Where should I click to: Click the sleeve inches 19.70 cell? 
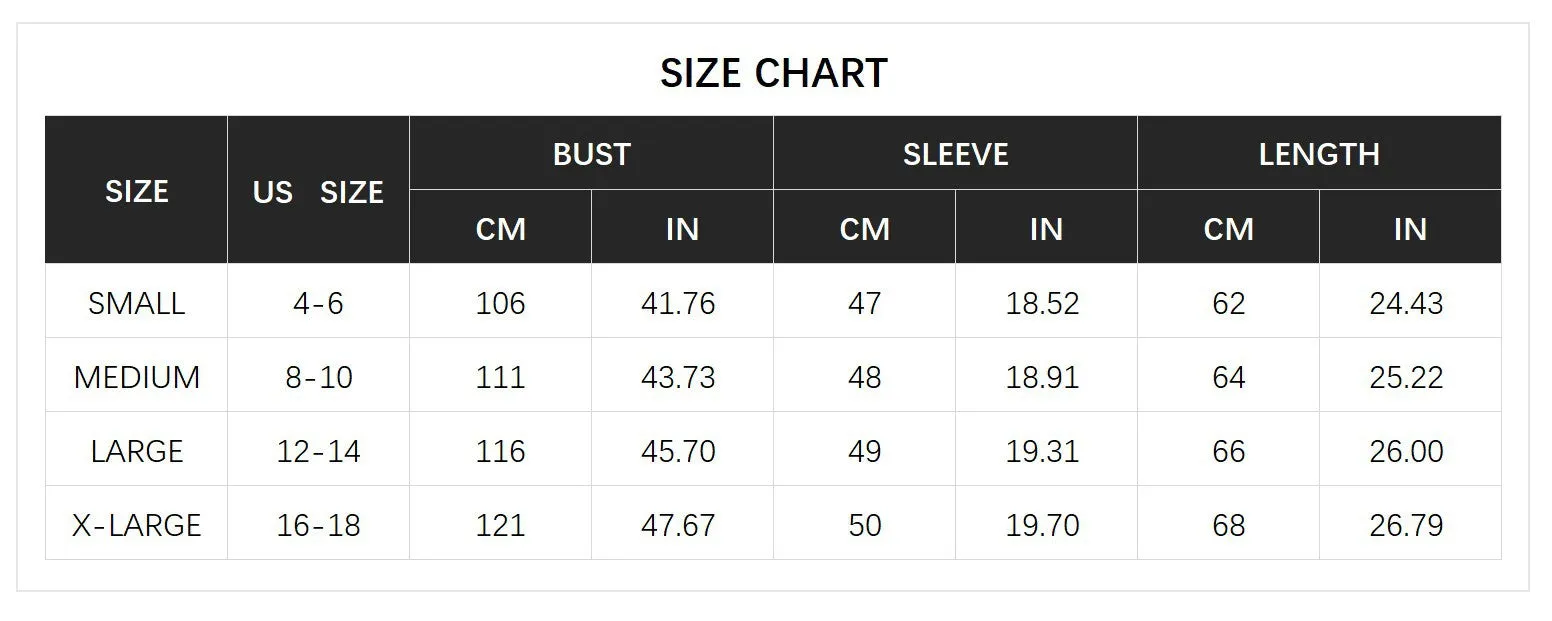pos(1047,524)
